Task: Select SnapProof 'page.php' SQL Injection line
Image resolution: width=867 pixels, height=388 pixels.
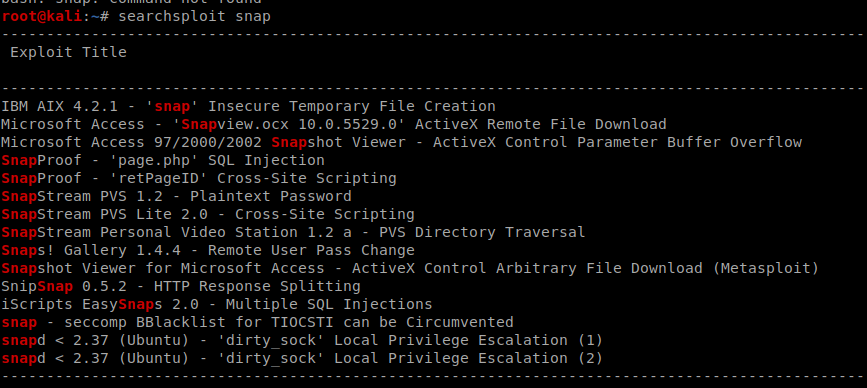Action: (x=163, y=161)
